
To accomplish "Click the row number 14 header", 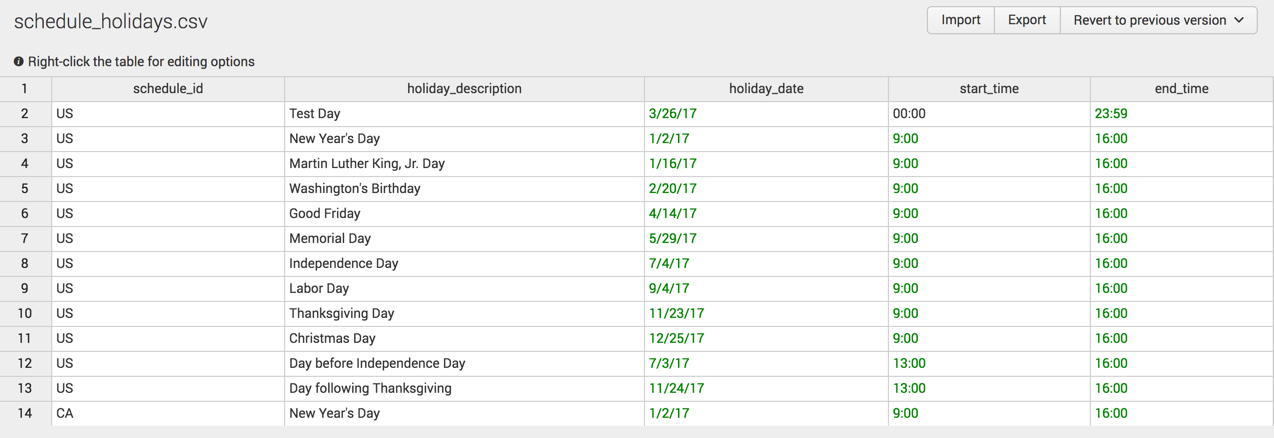I will 25,413.
